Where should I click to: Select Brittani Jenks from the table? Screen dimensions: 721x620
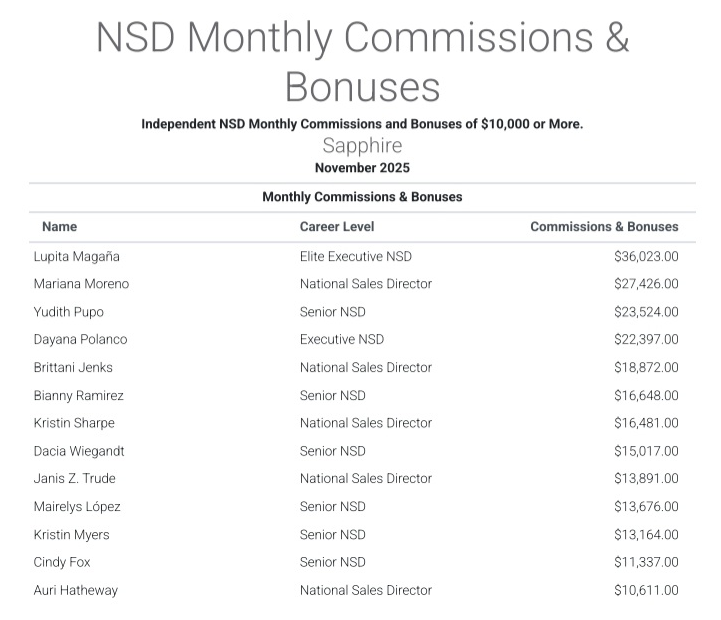73,367
